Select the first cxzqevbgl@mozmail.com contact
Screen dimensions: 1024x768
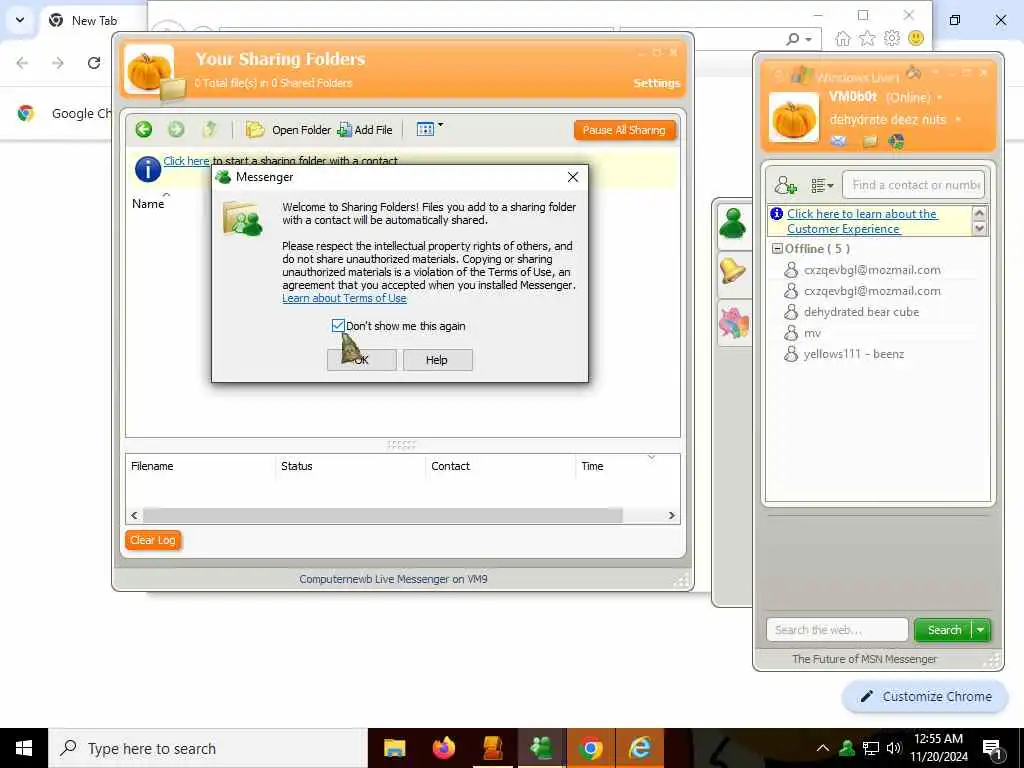coord(872,270)
